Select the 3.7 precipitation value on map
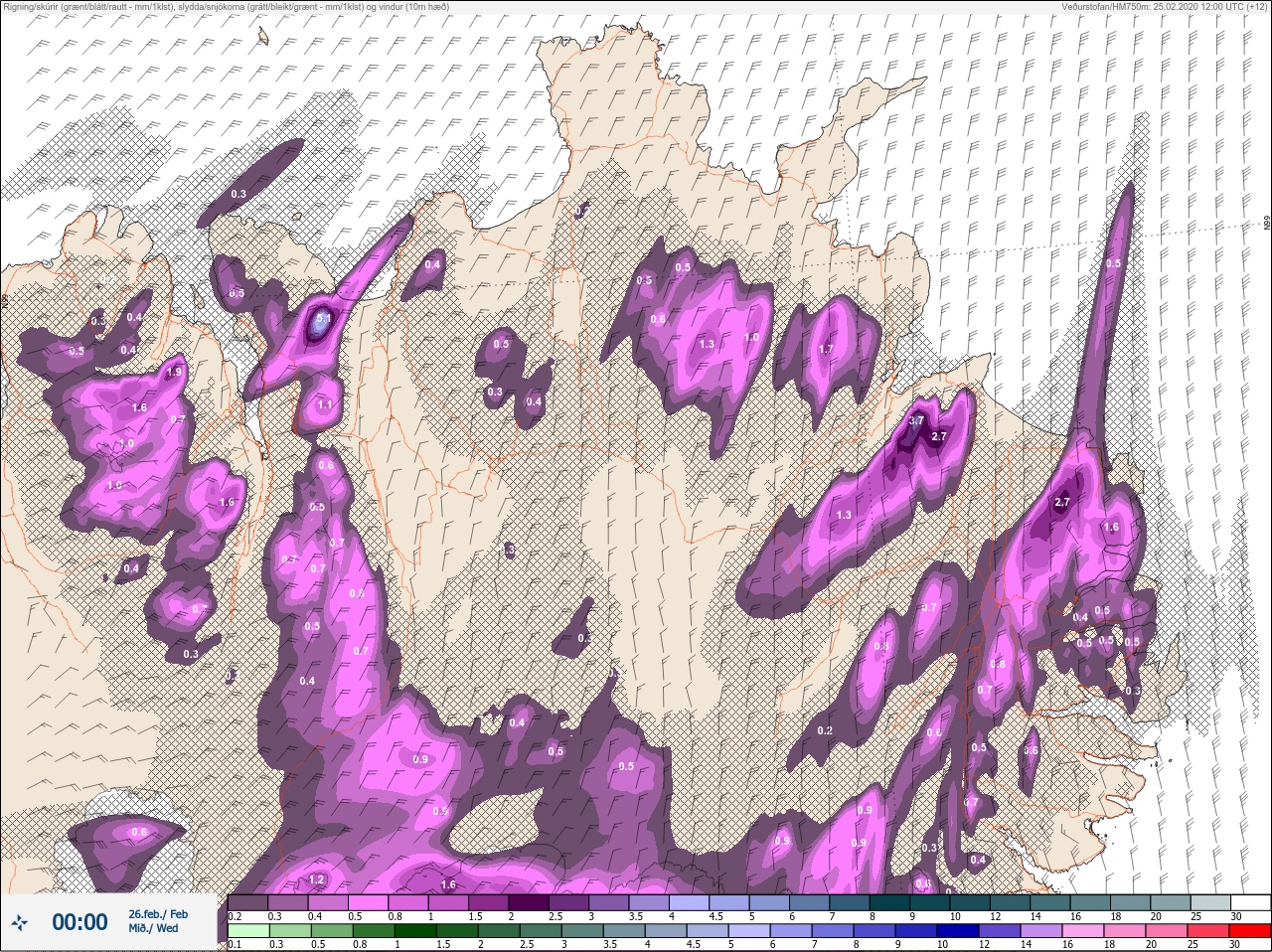 (916, 420)
